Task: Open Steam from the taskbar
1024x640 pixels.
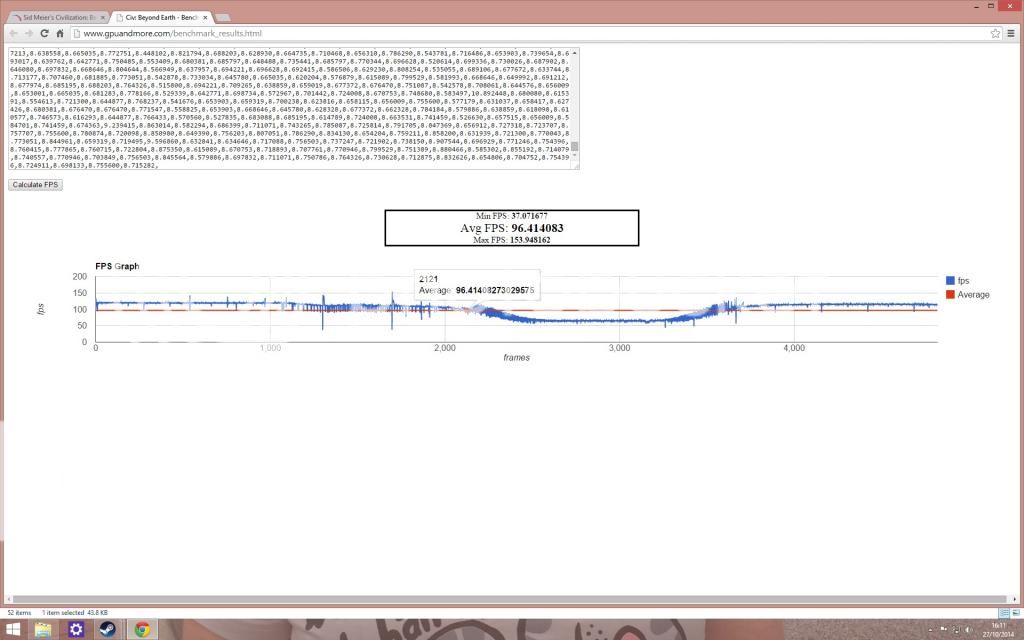Action: (x=108, y=629)
